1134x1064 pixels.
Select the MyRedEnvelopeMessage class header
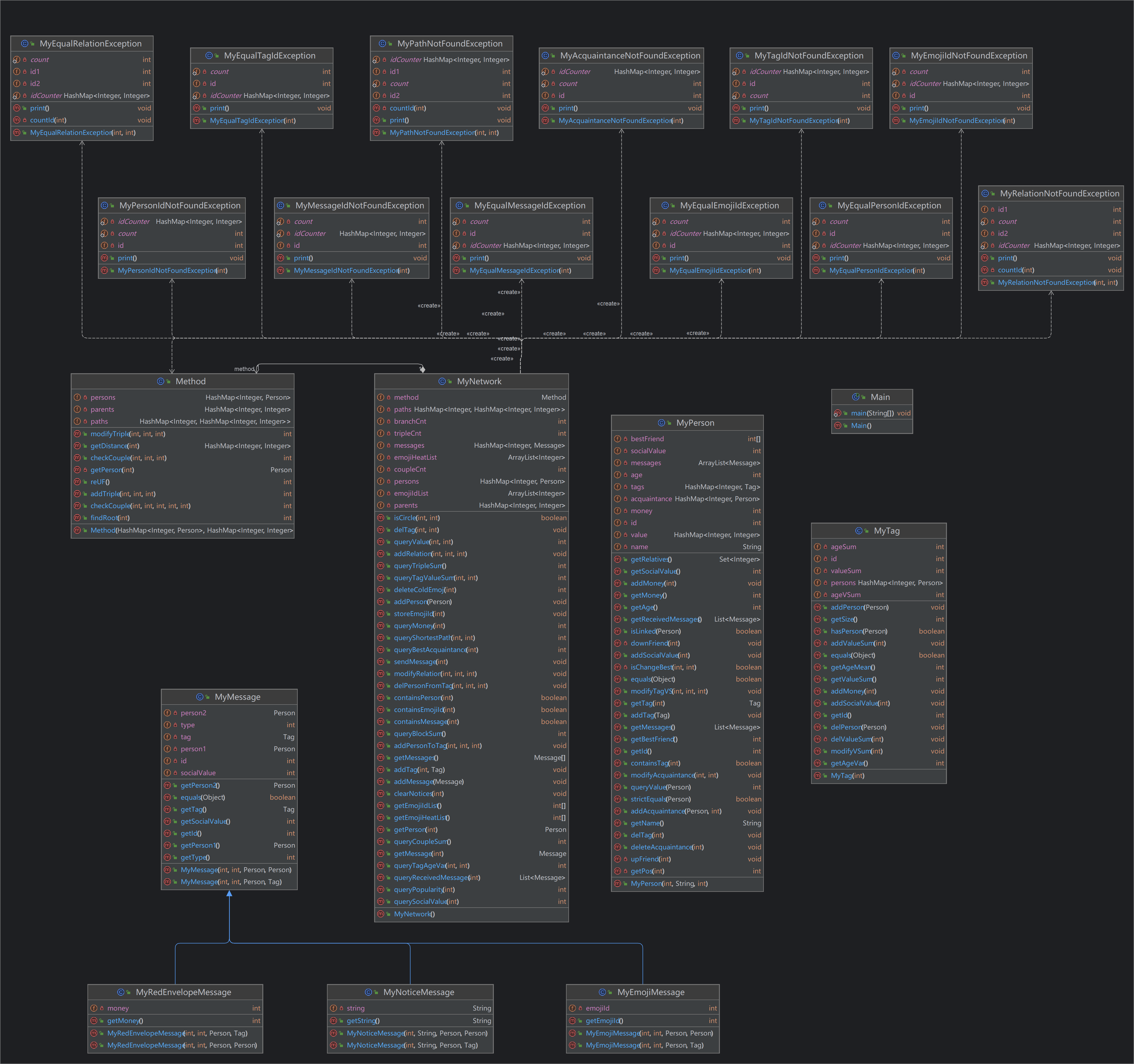click(x=183, y=992)
